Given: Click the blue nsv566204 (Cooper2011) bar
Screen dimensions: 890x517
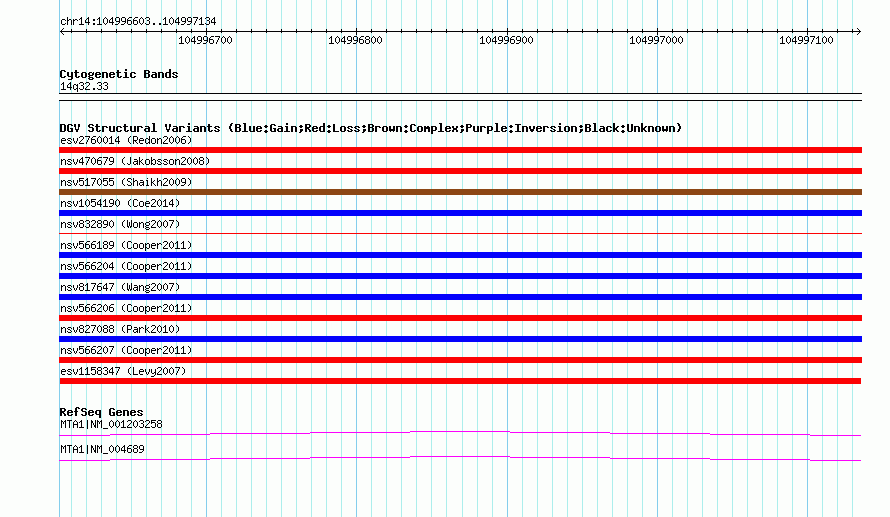Looking at the screenshot, I should [x=460, y=276].
